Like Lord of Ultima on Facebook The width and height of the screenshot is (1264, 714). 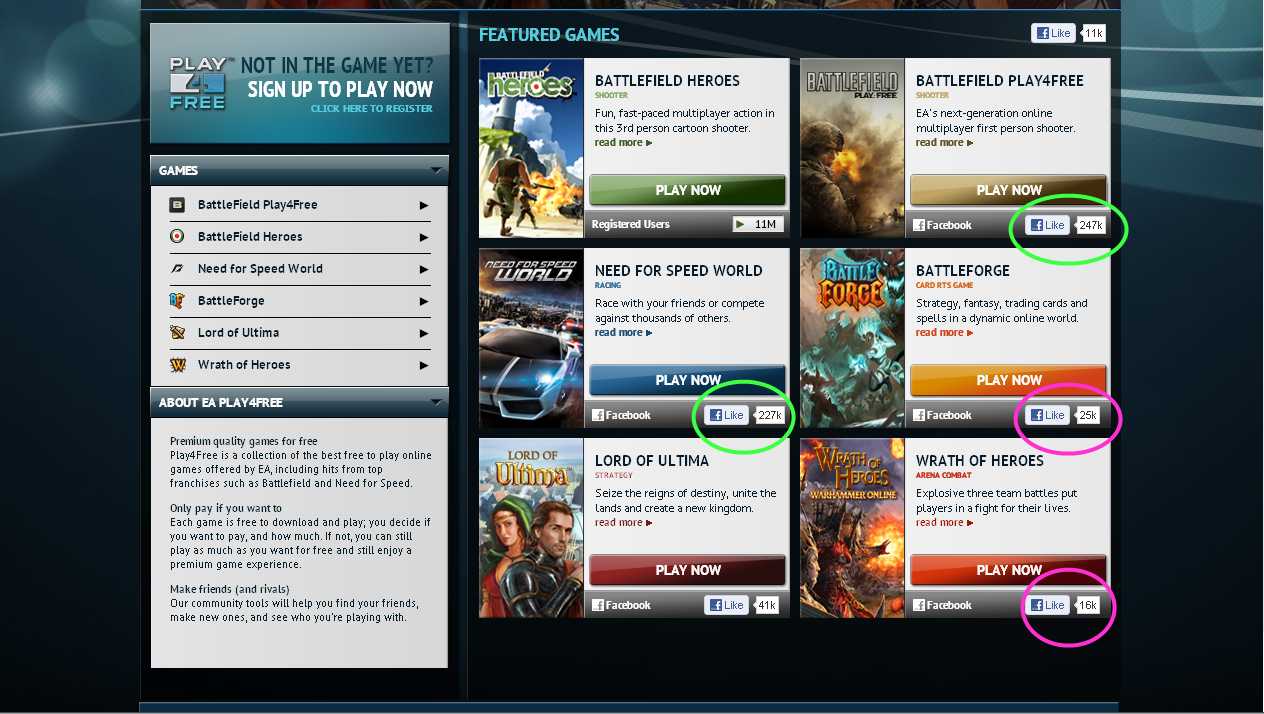(x=727, y=605)
